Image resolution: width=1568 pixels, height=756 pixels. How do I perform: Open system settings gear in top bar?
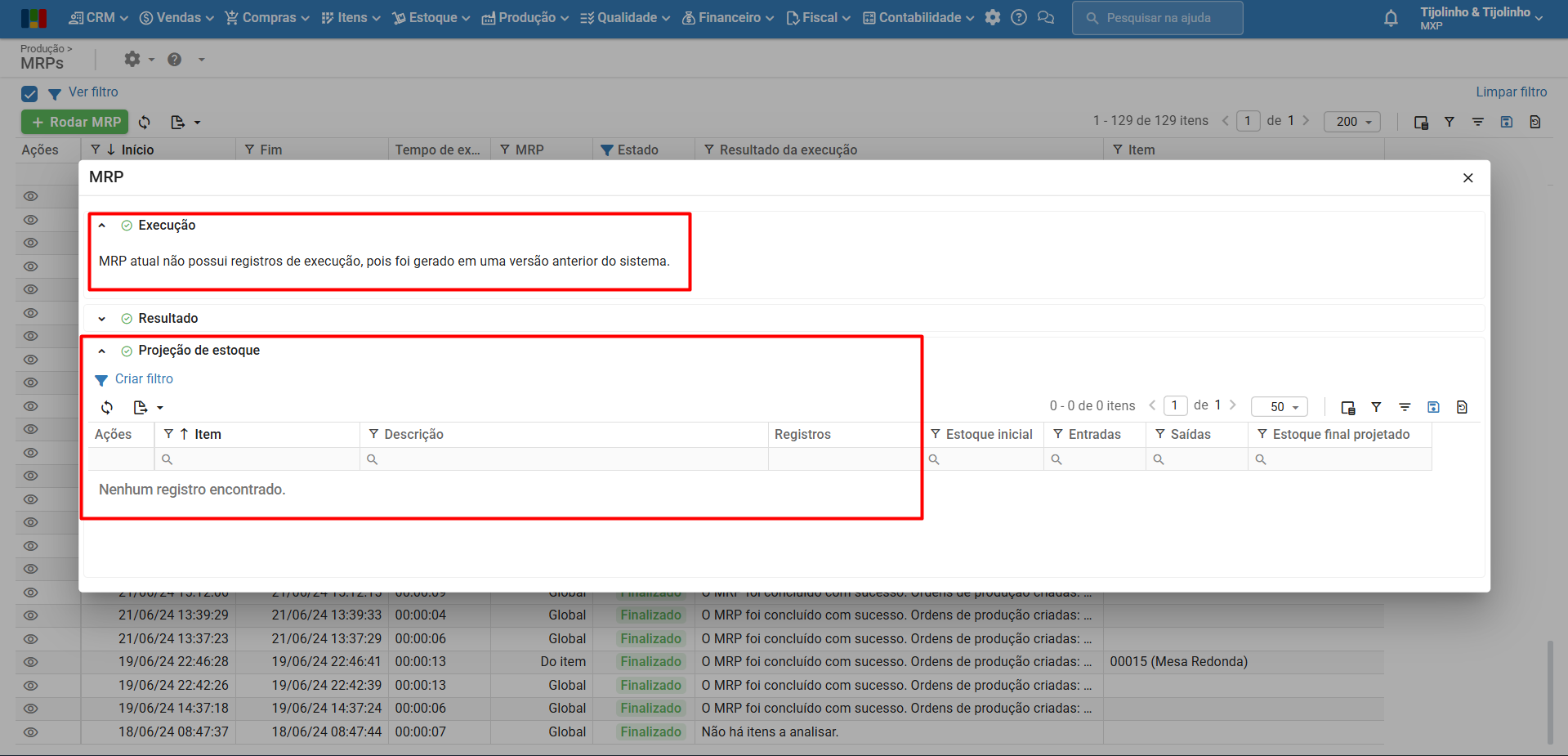(x=993, y=17)
